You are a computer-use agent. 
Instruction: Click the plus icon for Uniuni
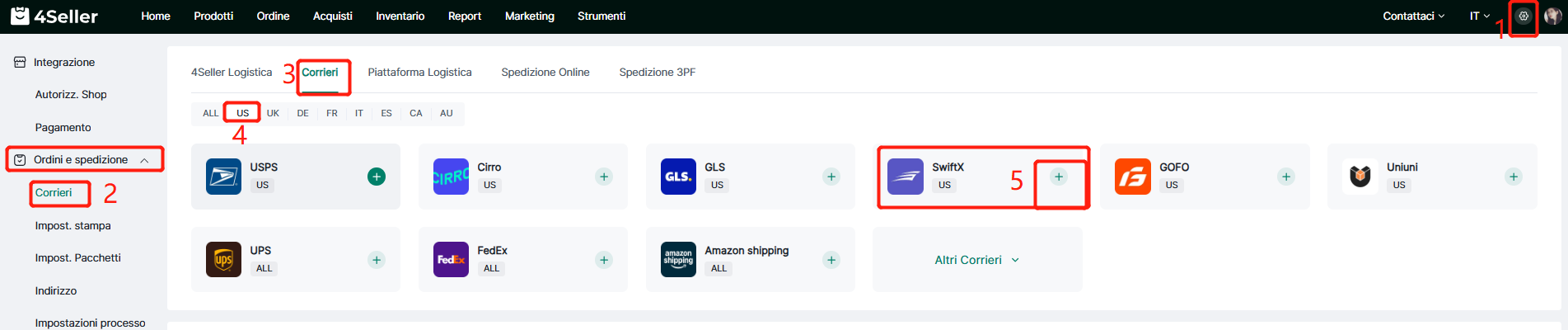[1514, 177]
